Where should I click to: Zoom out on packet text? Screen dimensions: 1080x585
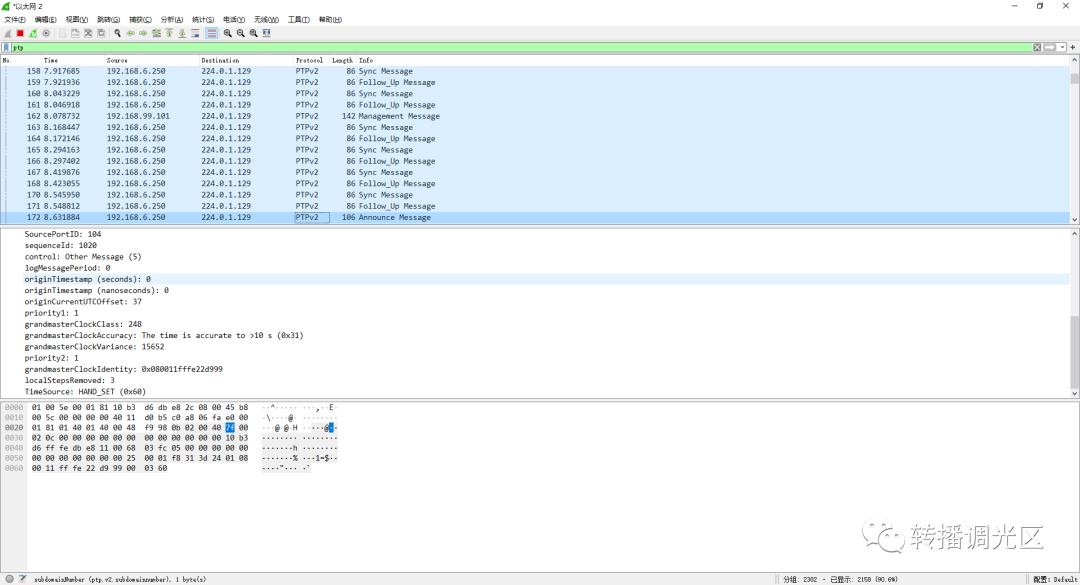pyautogui.click(x=240, y=33)
